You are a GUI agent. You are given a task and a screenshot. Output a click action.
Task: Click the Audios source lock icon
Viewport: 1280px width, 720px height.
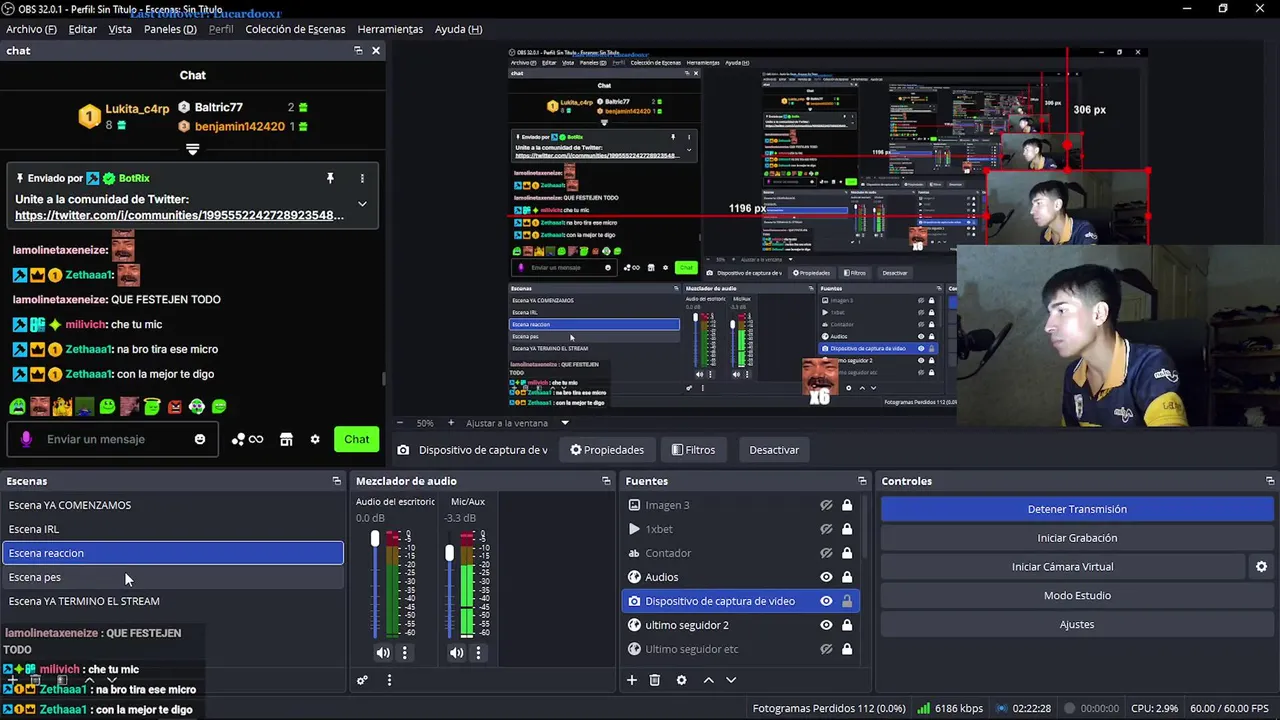tap(847, 577)
